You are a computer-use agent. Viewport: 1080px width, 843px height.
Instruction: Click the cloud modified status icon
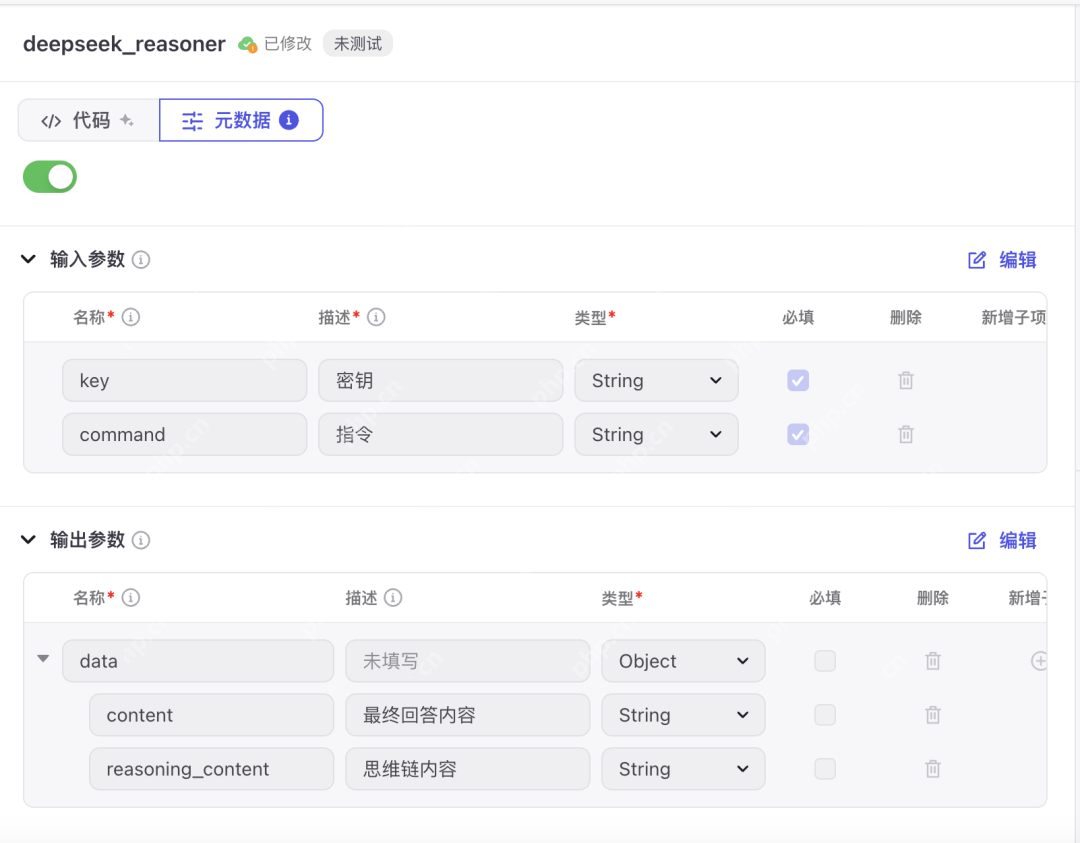247,45
